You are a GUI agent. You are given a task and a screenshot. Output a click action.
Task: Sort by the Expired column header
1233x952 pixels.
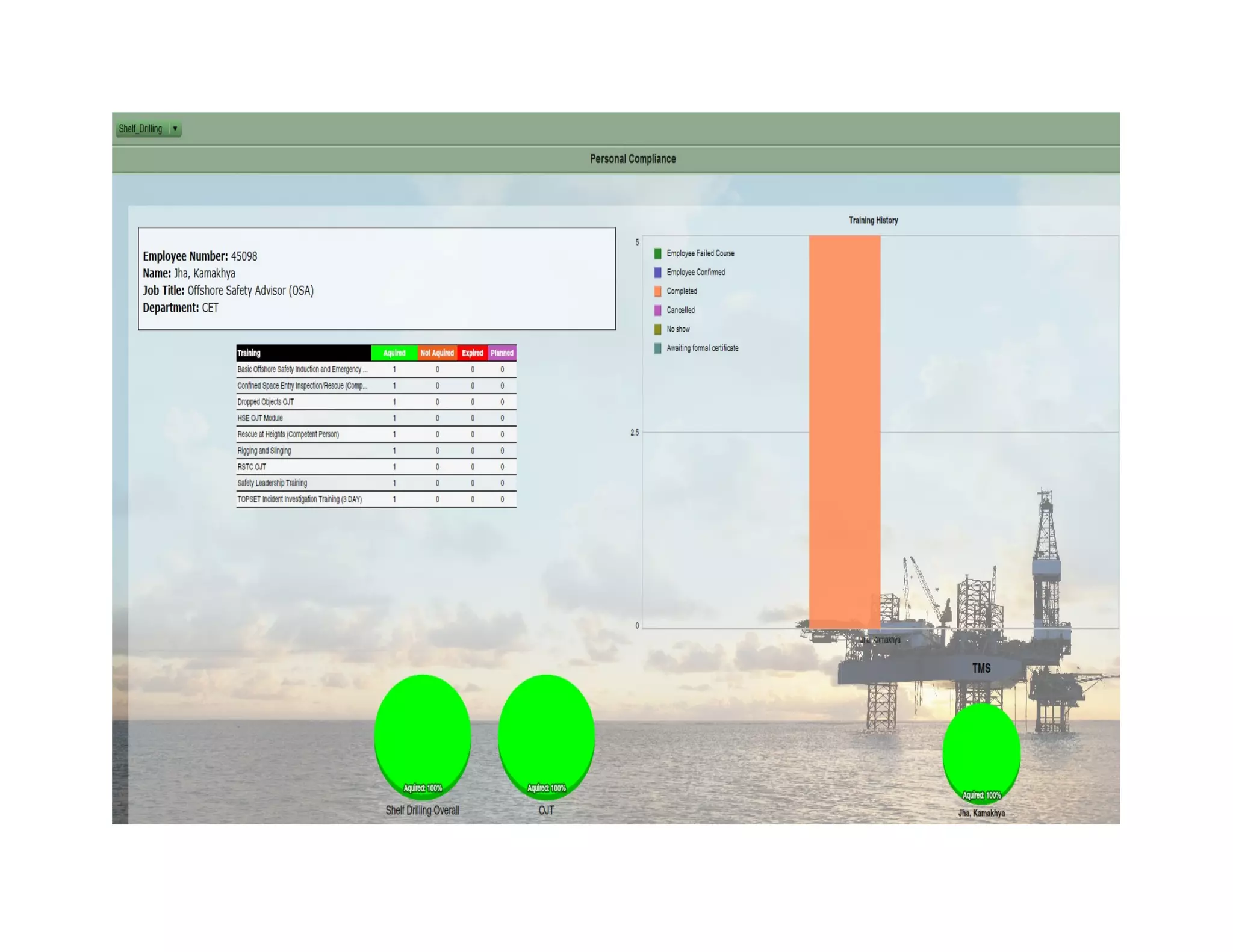(x=473, y=353)
